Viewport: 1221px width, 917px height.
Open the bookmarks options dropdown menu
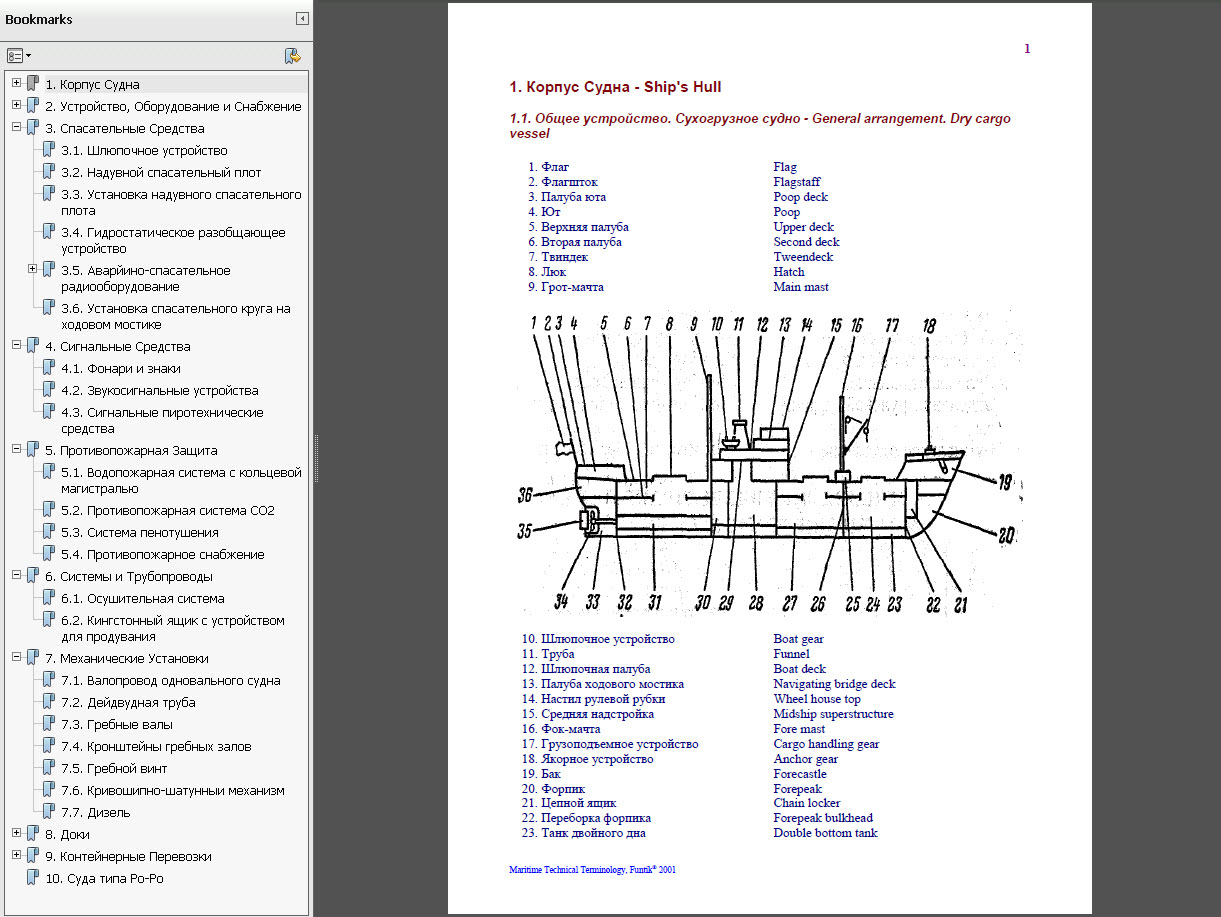(19, 56)
